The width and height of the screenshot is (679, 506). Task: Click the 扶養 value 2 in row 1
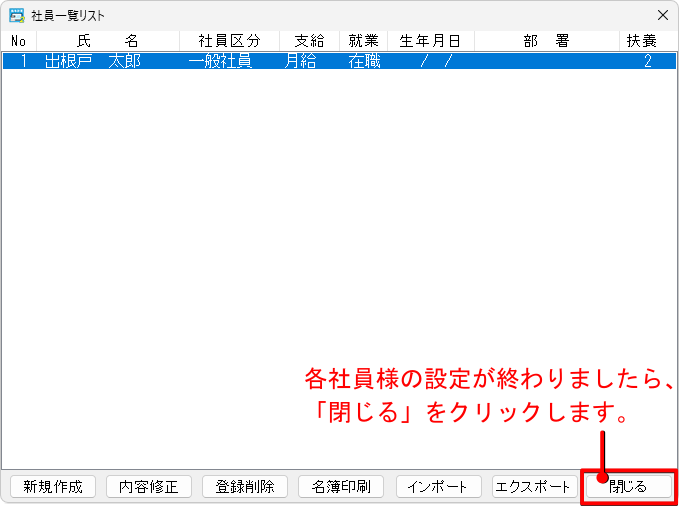click(x=648, y=61)
